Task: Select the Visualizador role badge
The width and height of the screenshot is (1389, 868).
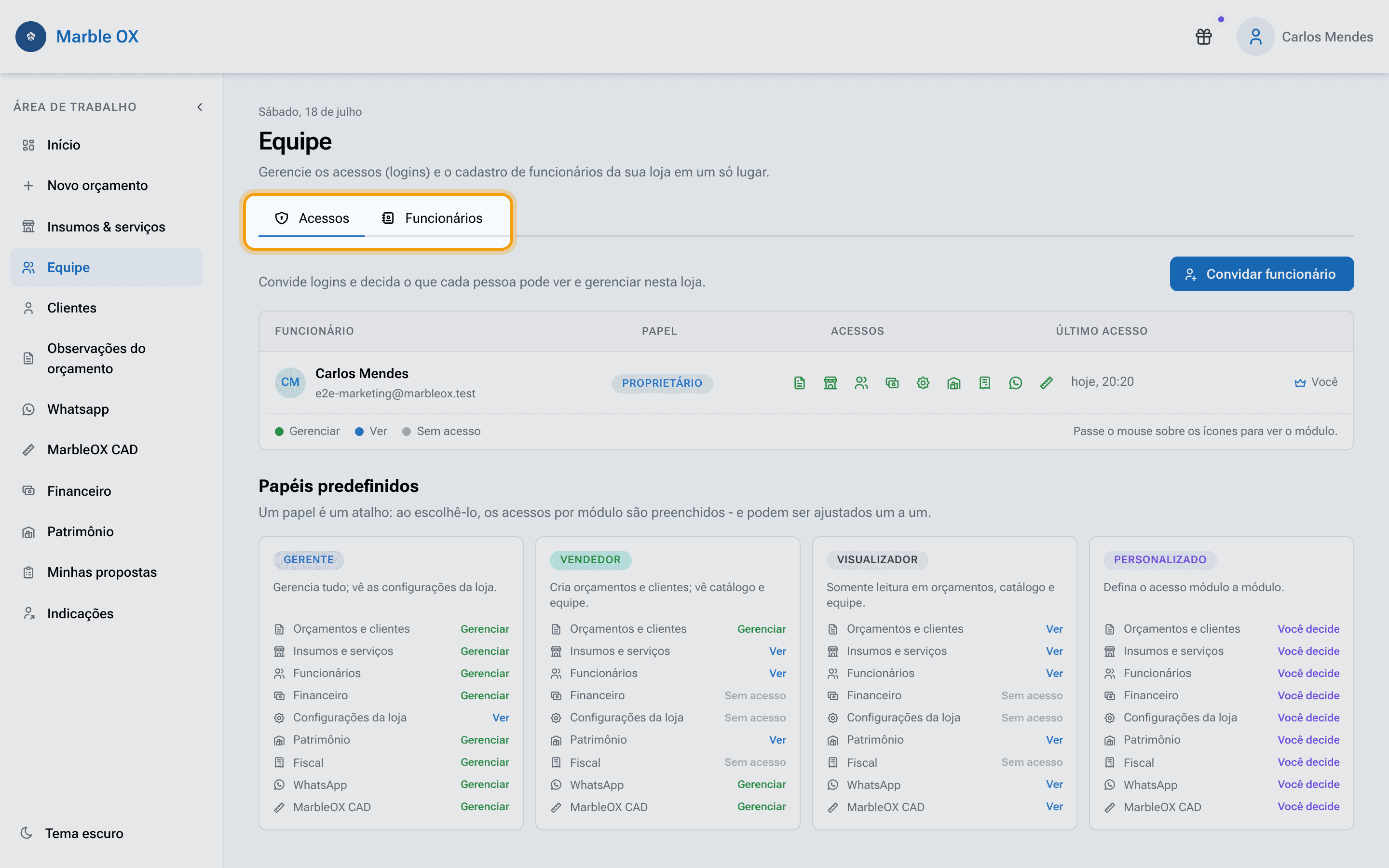Action: coord(877,560)
